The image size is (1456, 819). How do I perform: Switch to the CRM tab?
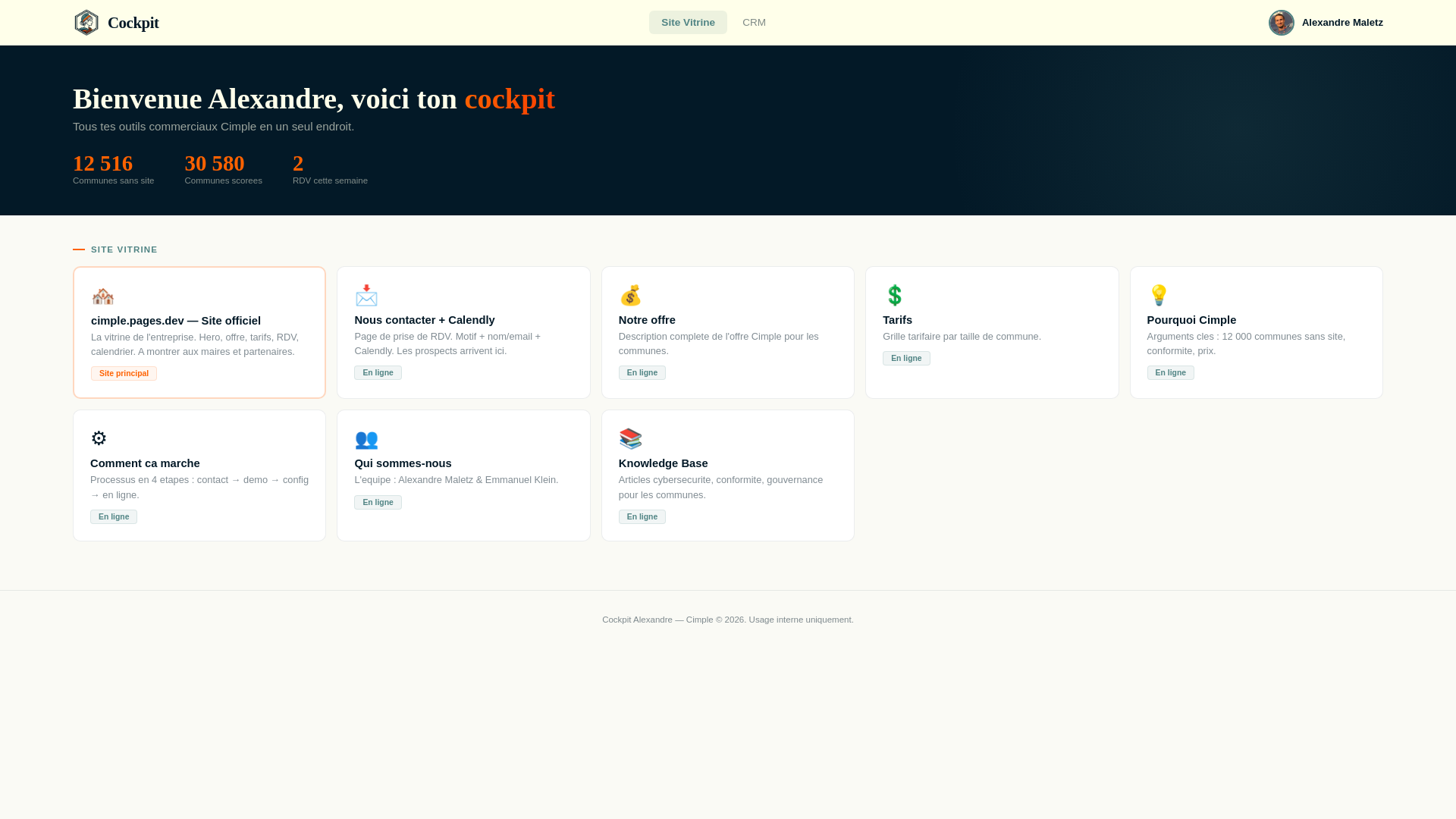[754, 23]
